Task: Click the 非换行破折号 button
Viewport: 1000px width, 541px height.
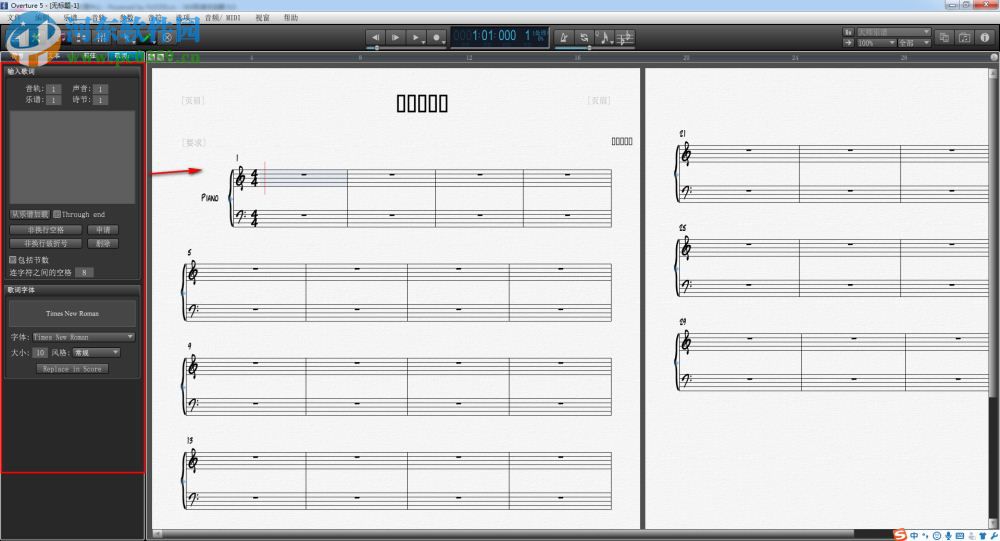Action: pos(45,244)
